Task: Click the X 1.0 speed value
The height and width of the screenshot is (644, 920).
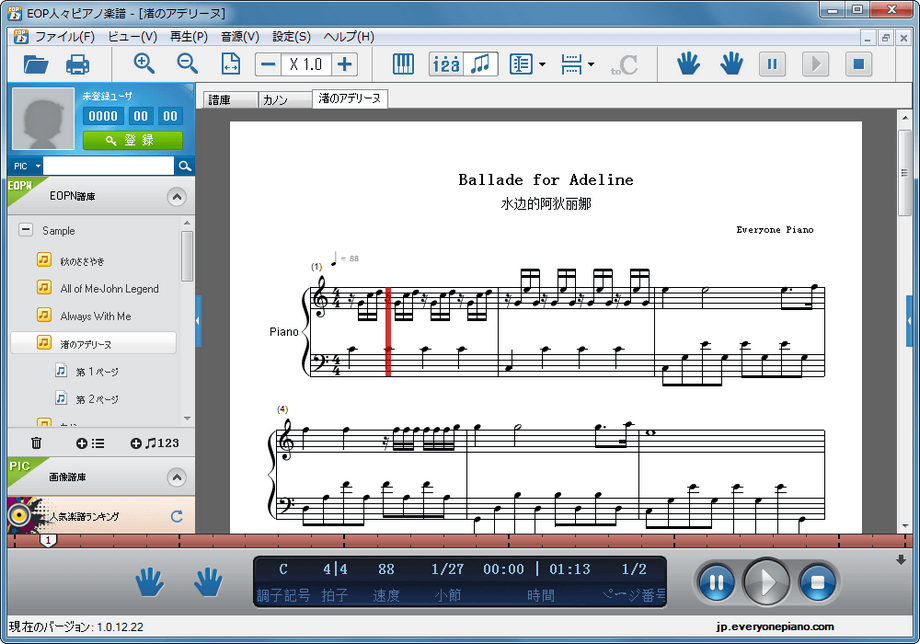Action: pos(306,64)
